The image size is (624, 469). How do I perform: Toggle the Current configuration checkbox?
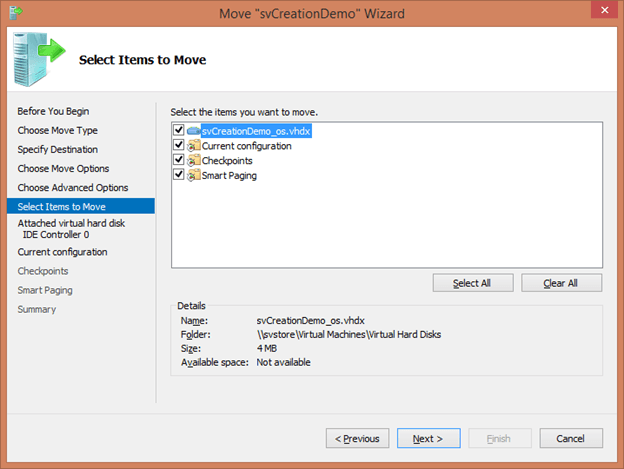179,146
